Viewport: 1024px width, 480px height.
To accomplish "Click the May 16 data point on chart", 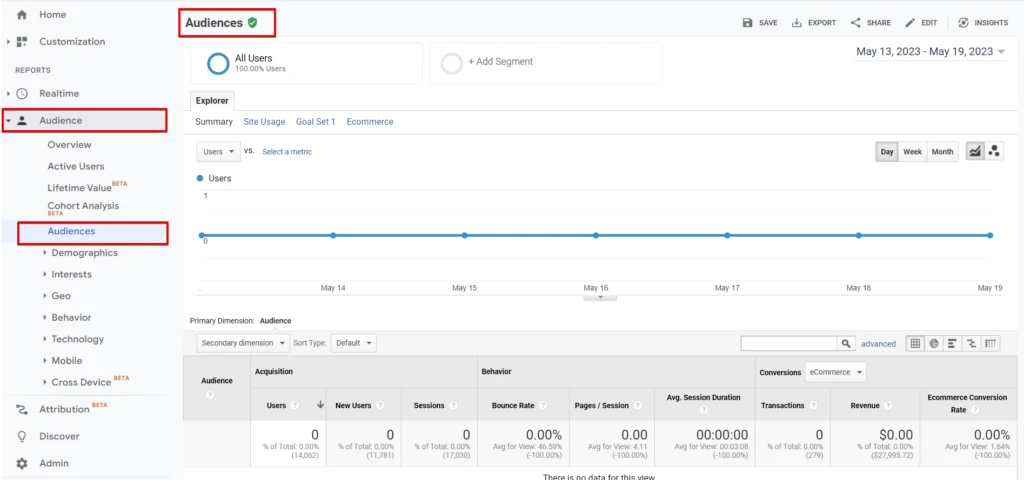I will 596,235.
